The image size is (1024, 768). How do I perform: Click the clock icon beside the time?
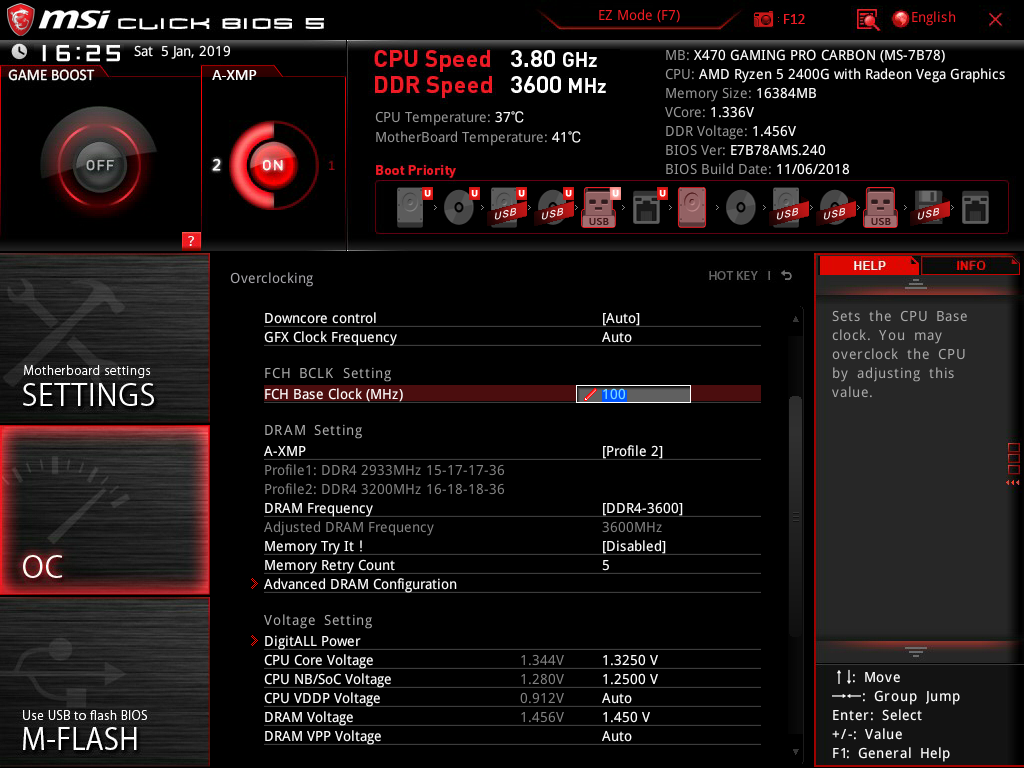coord(20,51)
